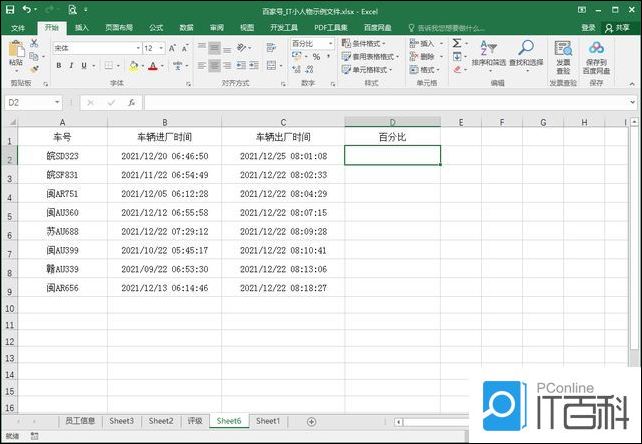Switch to the Sheet1 worksheet tab
The image size is (642, 444).
click(x=268, y=421)
